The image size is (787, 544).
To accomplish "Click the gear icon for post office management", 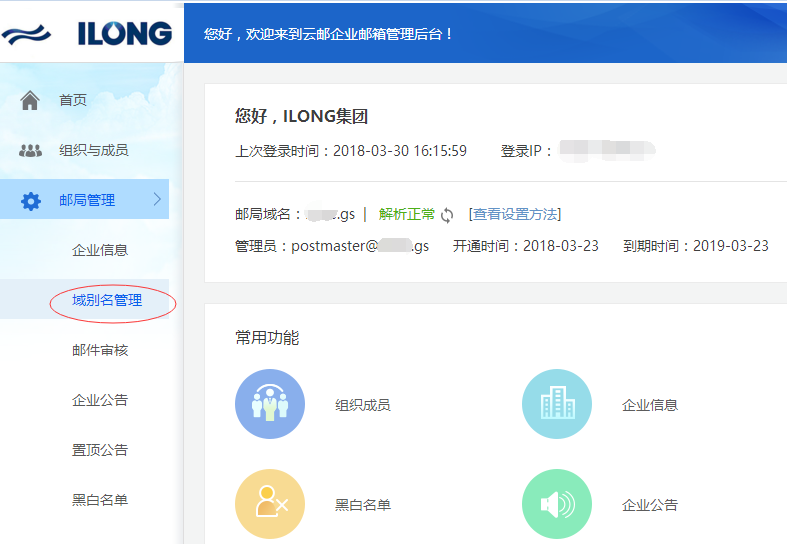I will pyautogui.click(x=31, y=201).
